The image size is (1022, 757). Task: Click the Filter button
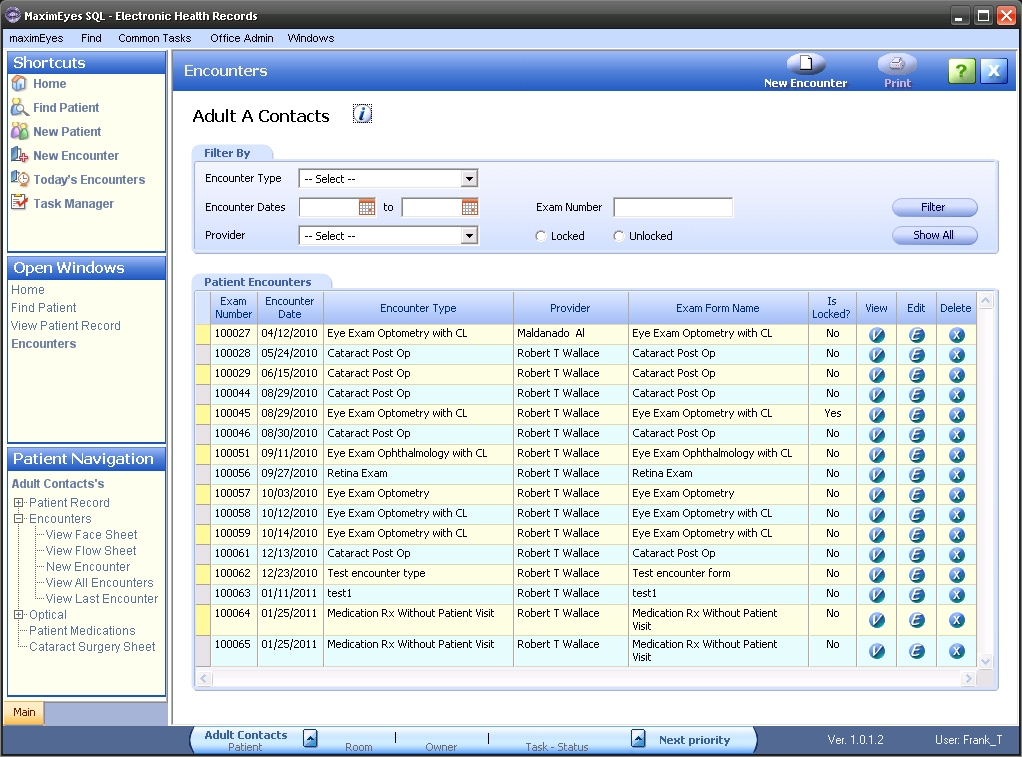click(934, 207)
